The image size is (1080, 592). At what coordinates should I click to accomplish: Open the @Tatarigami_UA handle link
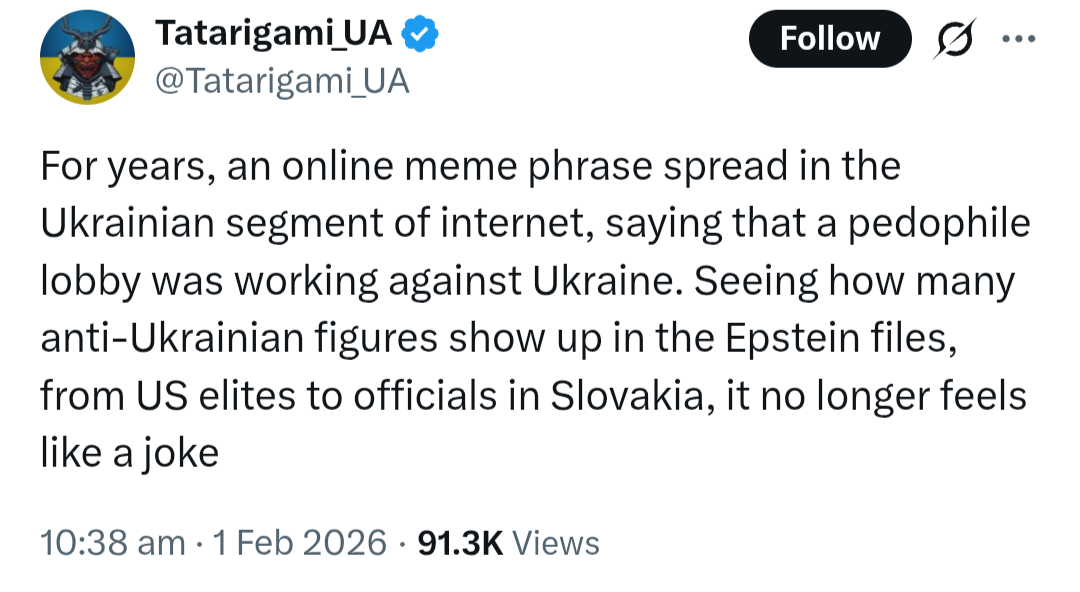coord(282,81)
